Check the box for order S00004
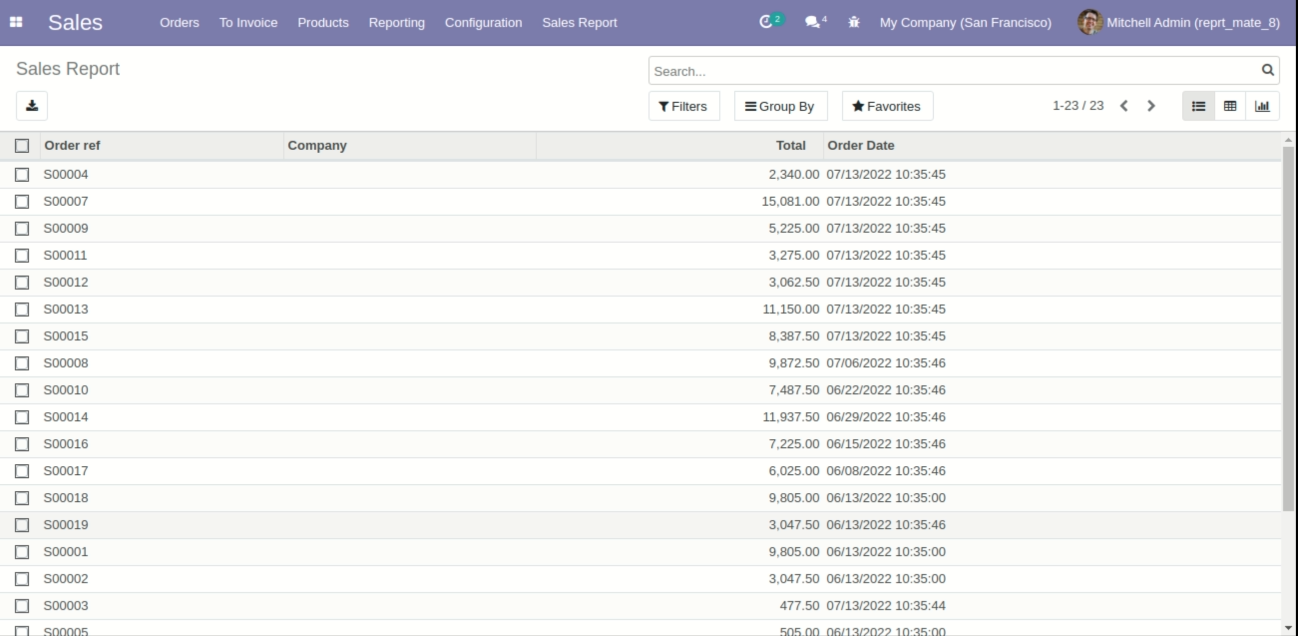 tap(22, 175)
